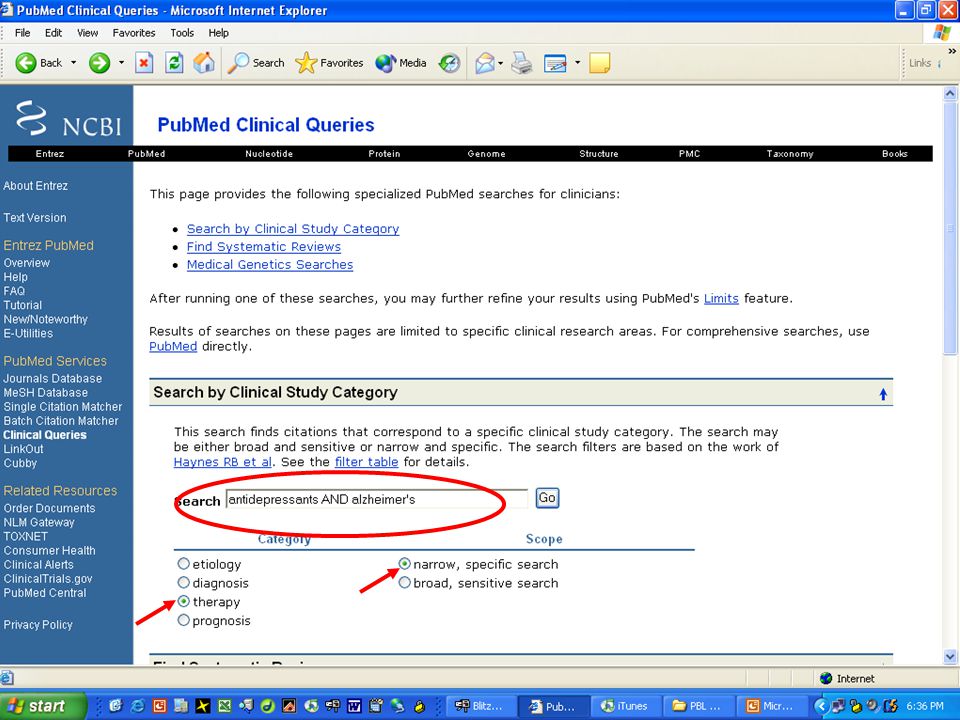Open the Edit menu
Screen dimensions: 960x720
point(53,32)
